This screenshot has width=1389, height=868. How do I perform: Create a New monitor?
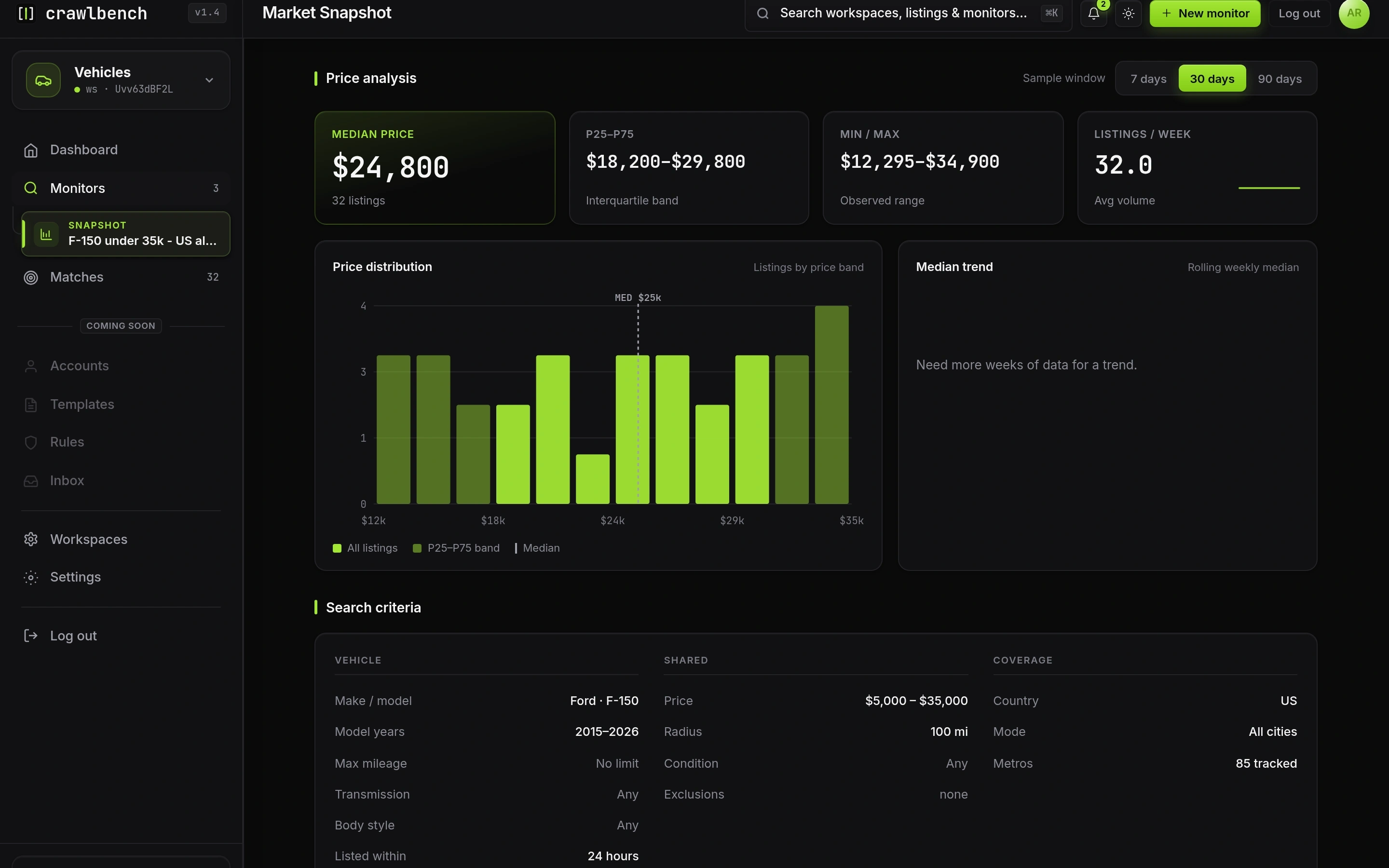(x=1205, y=13)
